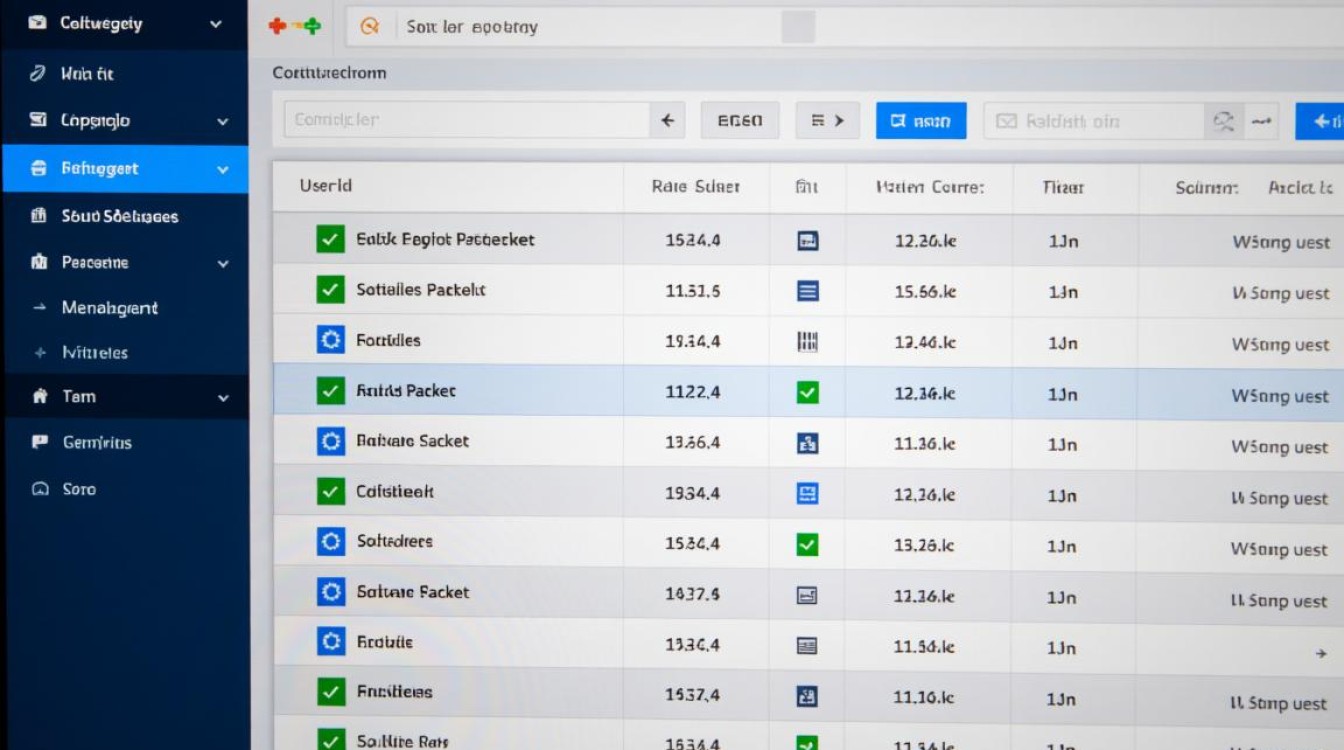Expand the Peaceine sidebar chevron

223,263
